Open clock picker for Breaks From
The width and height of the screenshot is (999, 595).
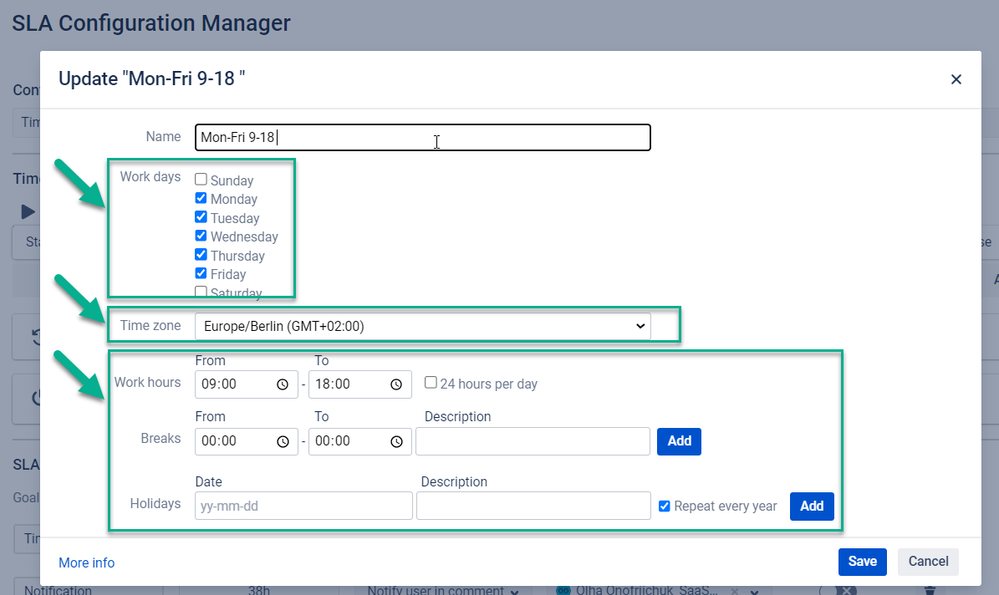282,441
